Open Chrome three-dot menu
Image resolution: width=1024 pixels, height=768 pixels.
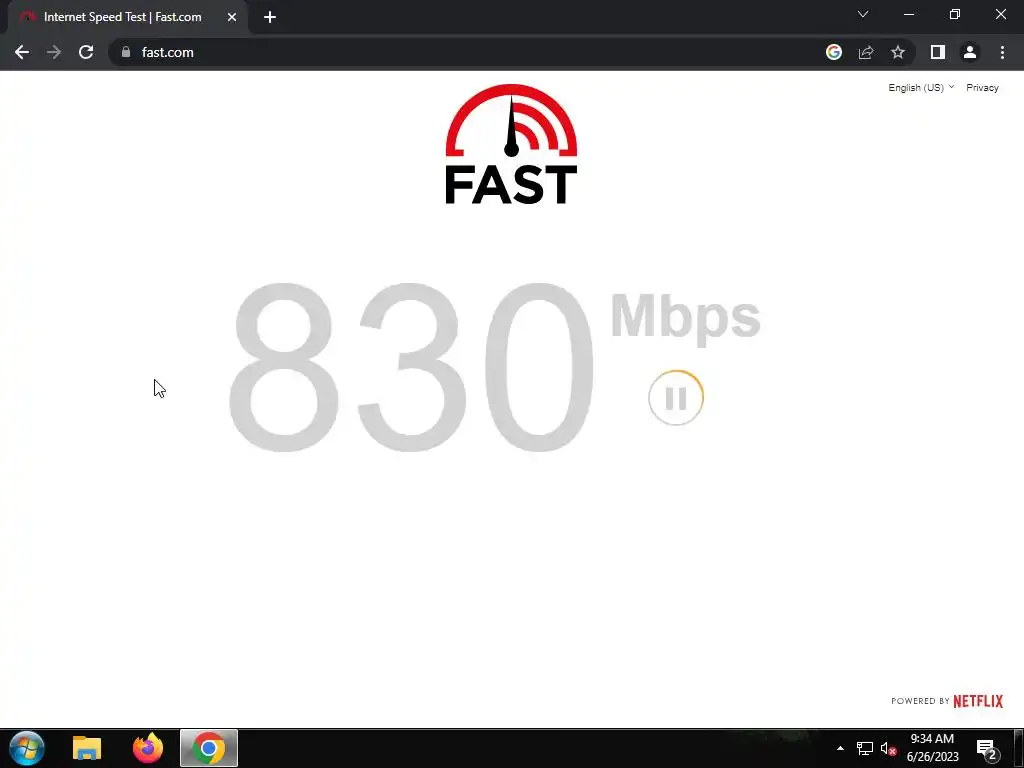[x=1002, y=52]
